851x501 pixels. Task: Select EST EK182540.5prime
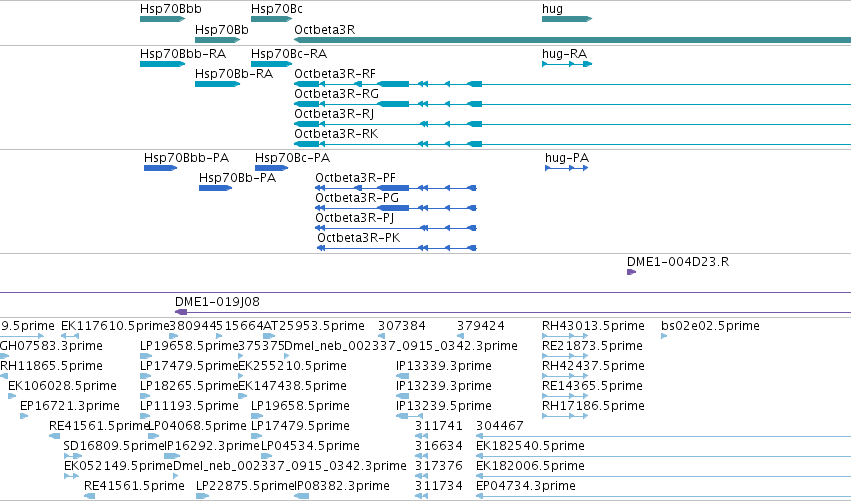[530, 446]
